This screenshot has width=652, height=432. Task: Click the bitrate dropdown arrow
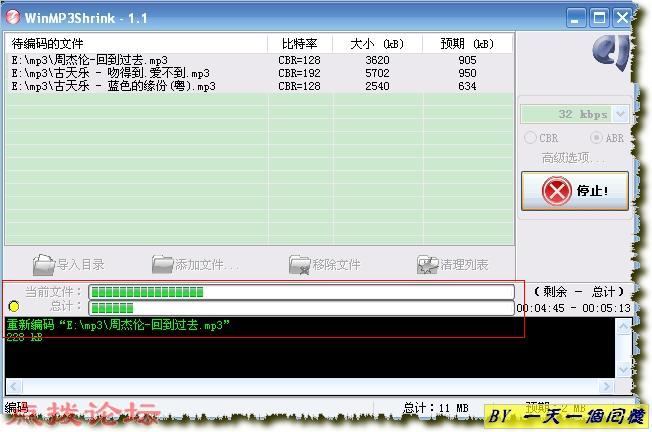(x=620, y=114)
